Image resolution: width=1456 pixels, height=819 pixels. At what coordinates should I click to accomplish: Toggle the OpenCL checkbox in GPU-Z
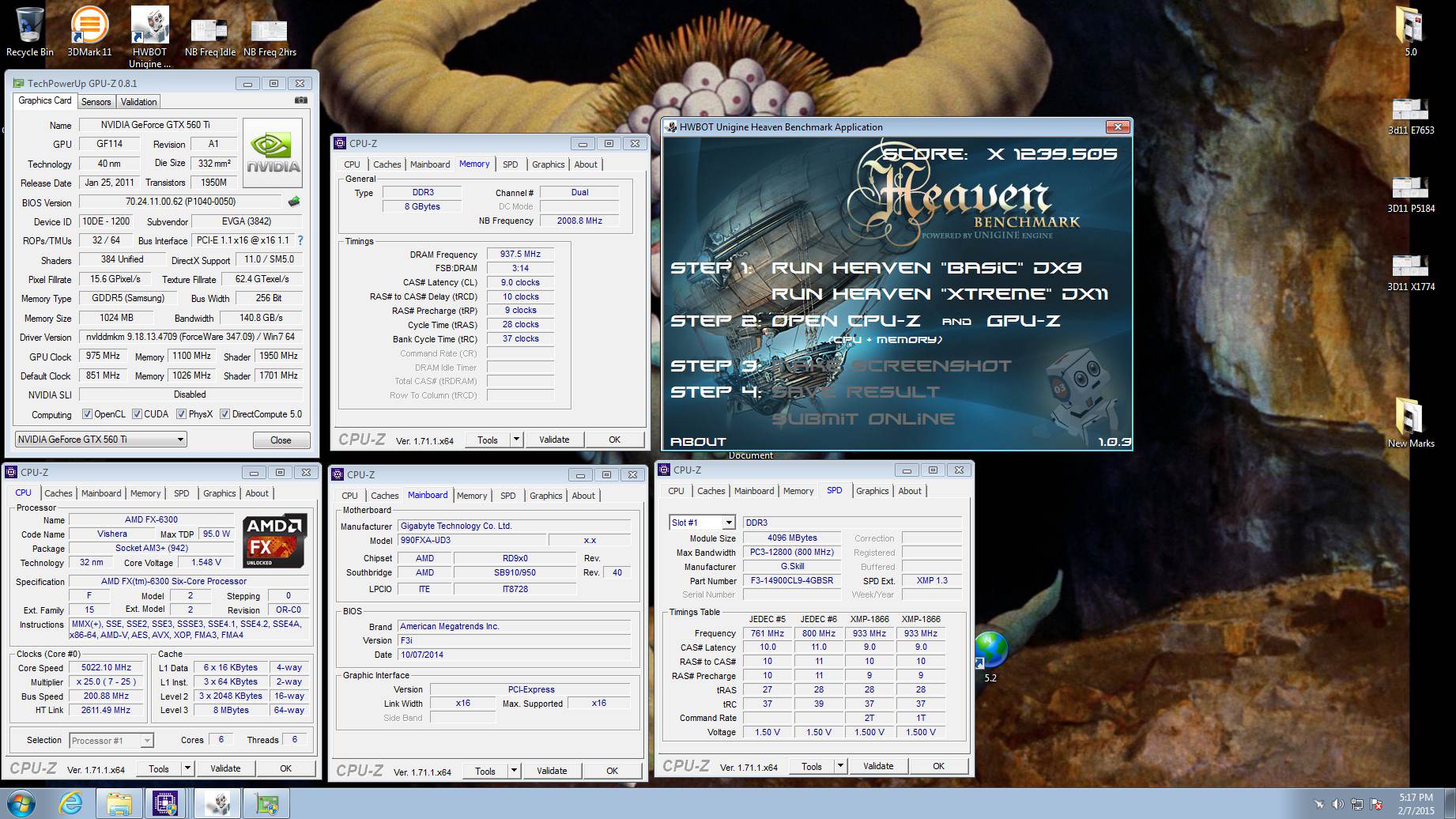point(88,414)
